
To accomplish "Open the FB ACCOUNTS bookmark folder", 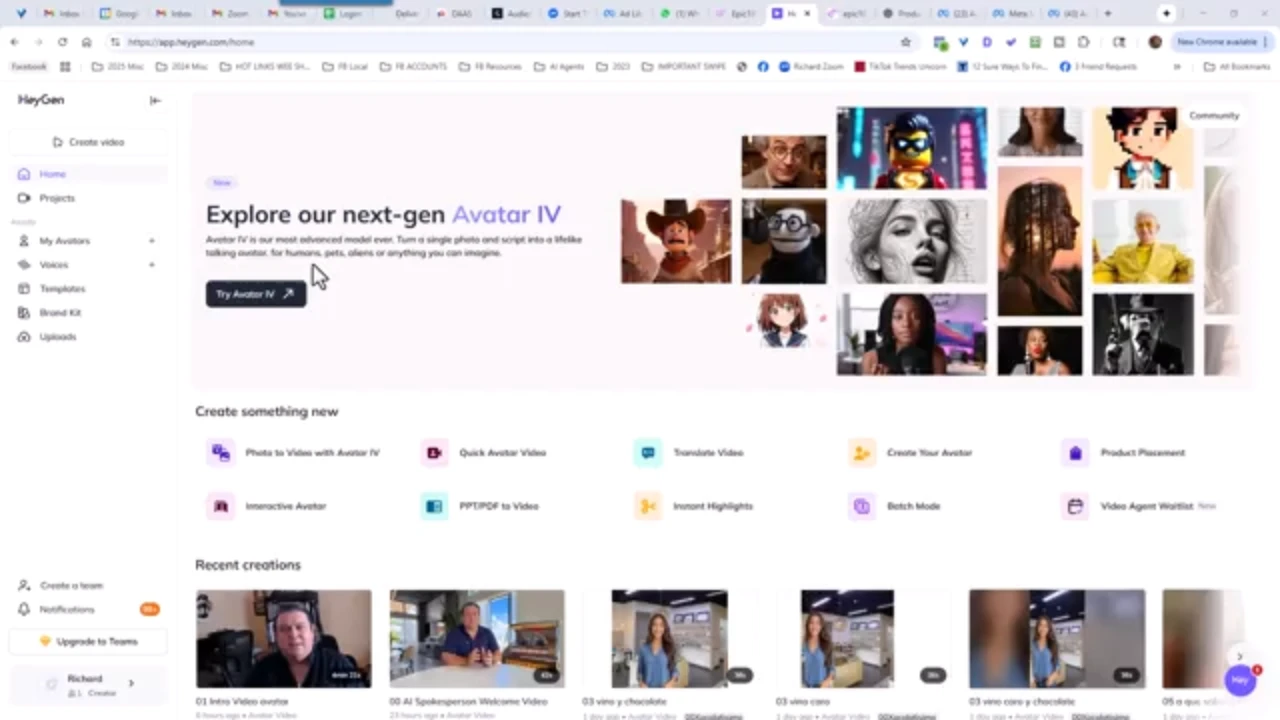I will (416, 67).
